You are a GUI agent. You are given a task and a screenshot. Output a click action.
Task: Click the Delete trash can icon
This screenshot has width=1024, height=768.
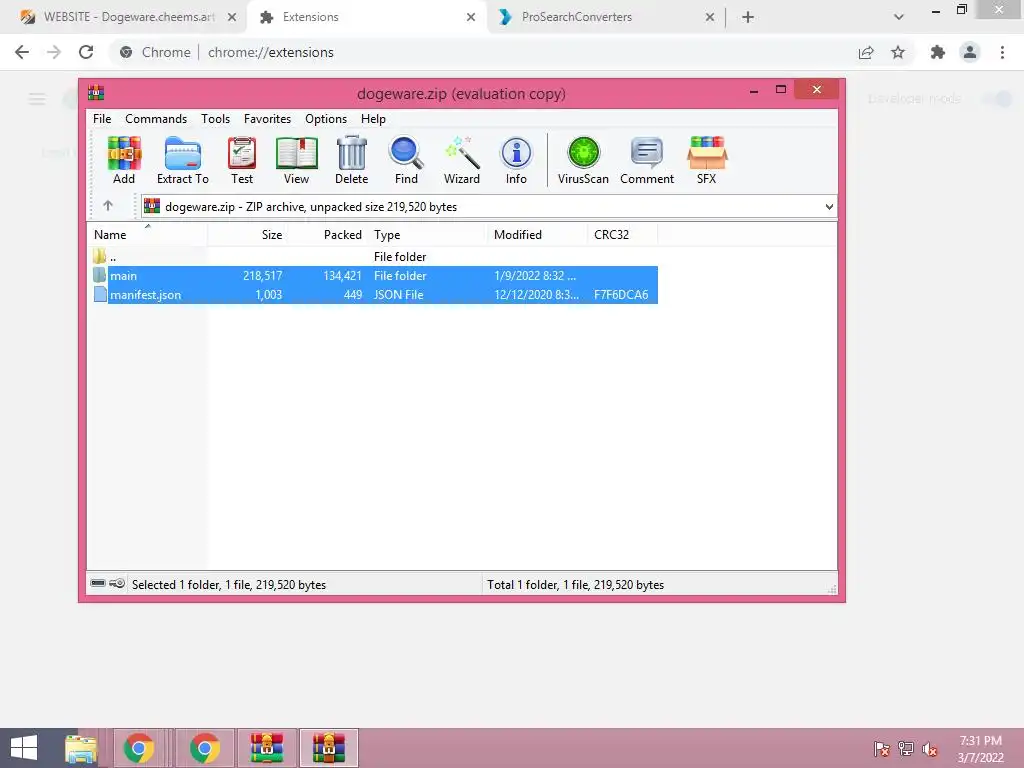click(351, 160)
